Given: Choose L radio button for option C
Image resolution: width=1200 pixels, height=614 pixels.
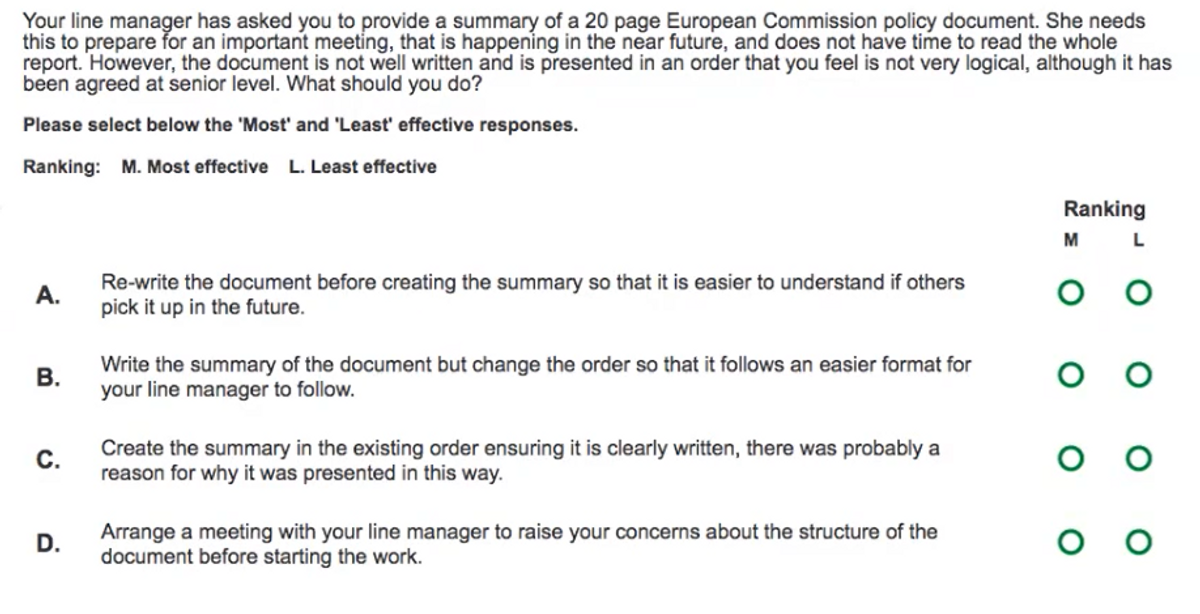Looking at the screenshot, I should pos(1138,459).
